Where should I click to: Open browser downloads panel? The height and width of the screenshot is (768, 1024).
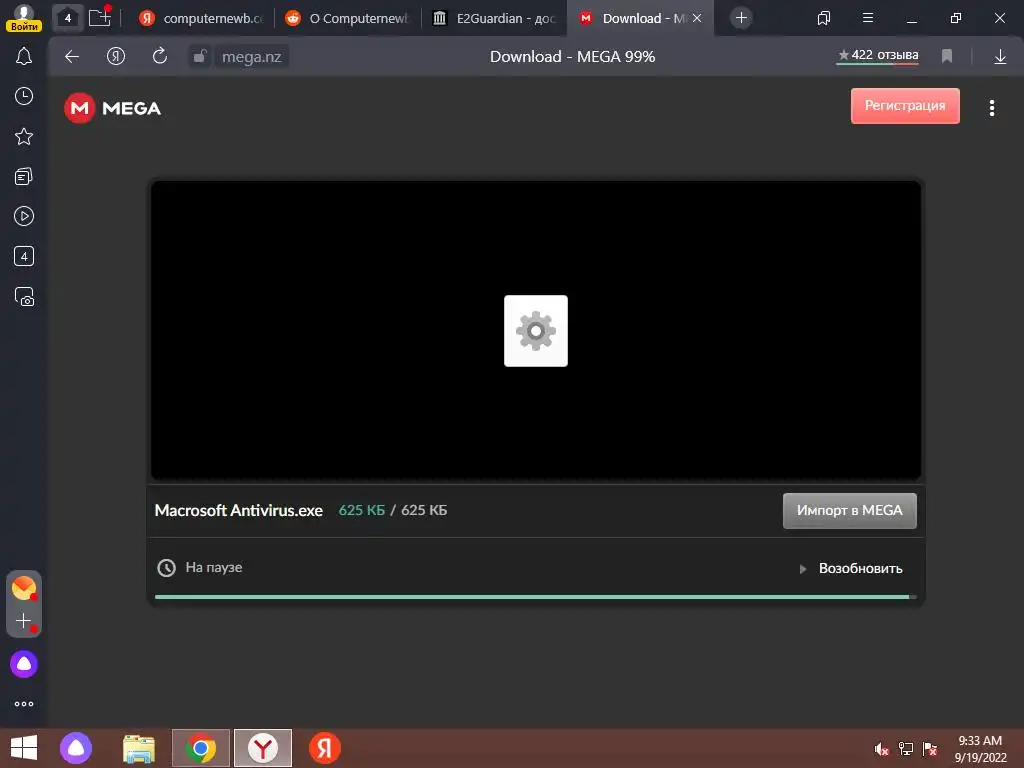click(1000, 57)
